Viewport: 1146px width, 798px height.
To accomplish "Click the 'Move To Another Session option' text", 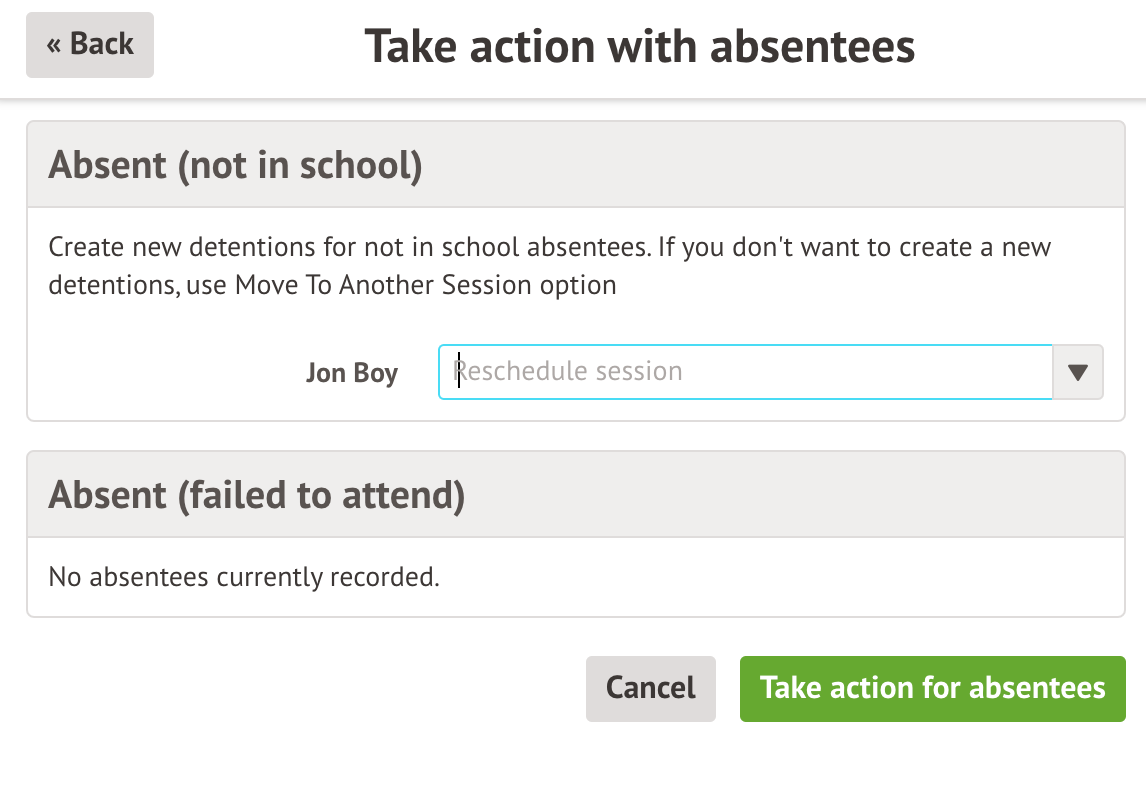I will 425,285.
